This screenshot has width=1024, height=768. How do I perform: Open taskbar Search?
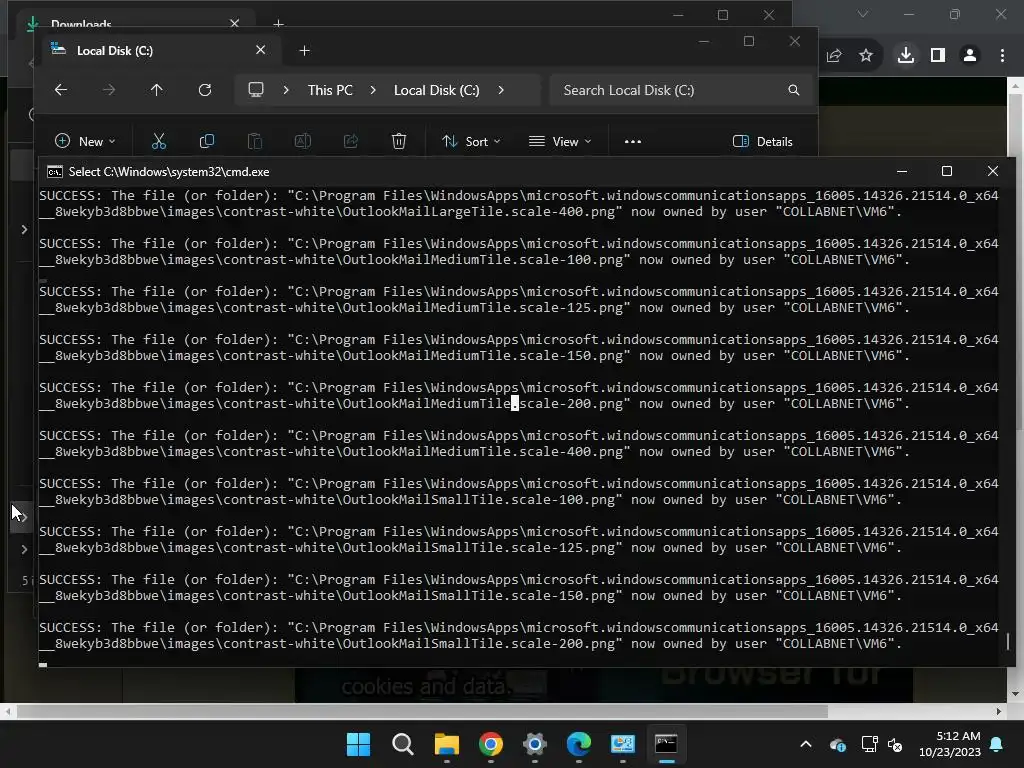pyautogui.click(x=402, y=744)
